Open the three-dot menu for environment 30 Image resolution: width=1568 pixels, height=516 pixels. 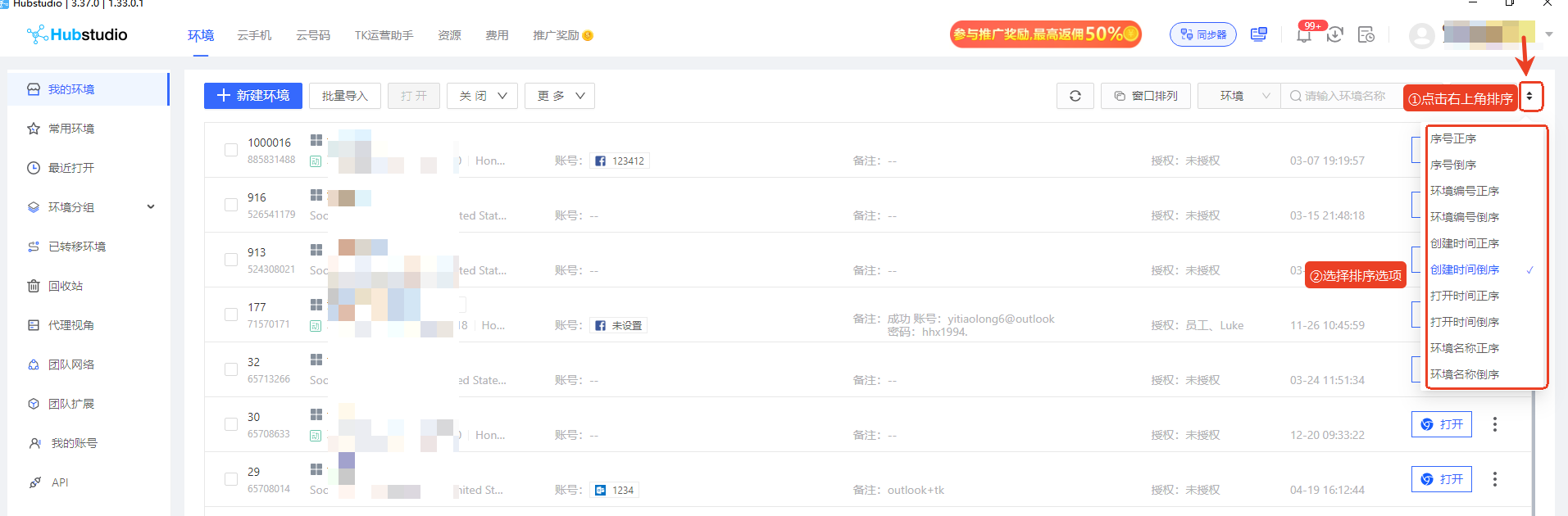[x=1494, y=424]
